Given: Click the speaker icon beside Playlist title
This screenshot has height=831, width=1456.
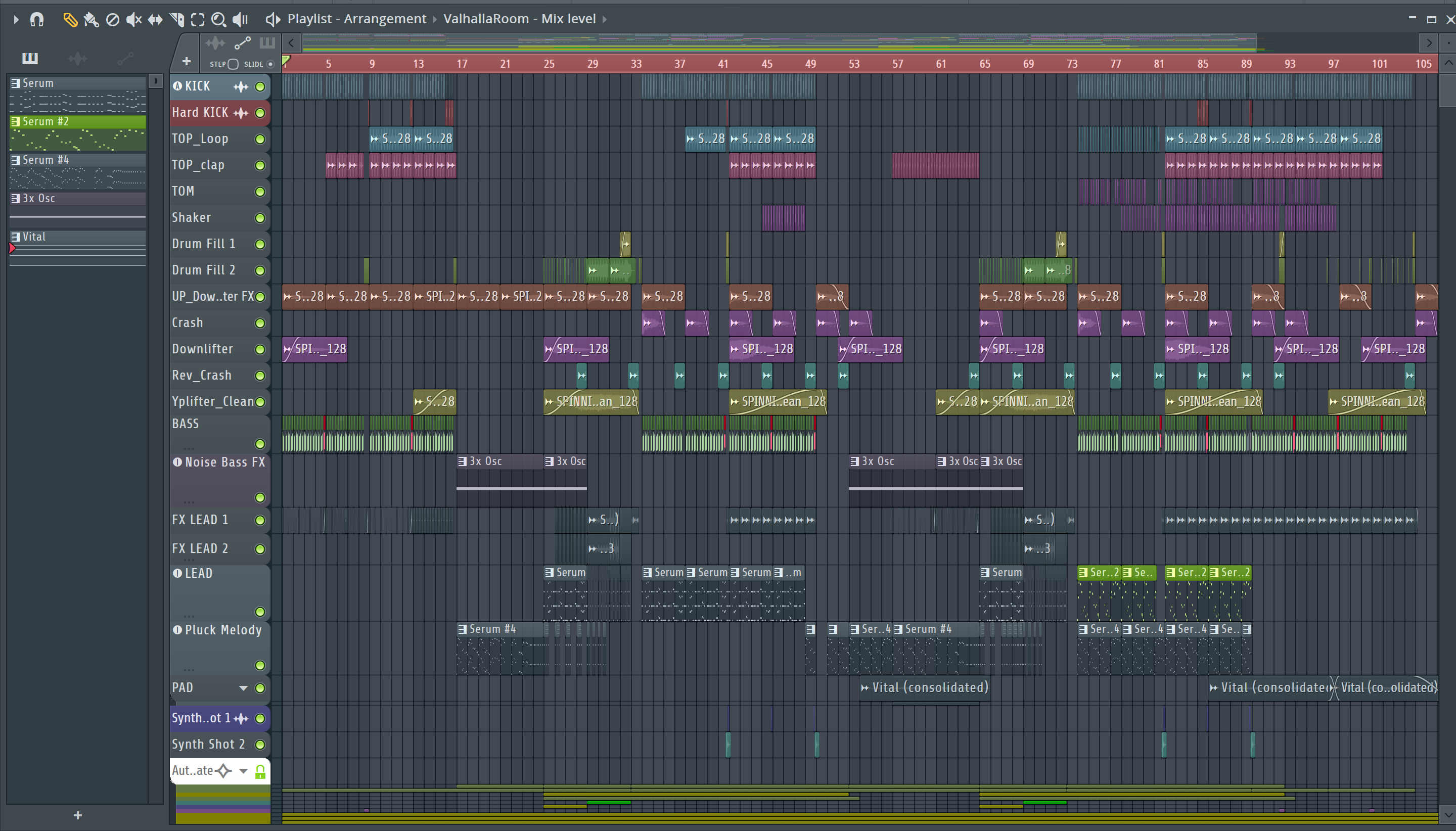Looking at the screenshot, I should coord(273,19).
